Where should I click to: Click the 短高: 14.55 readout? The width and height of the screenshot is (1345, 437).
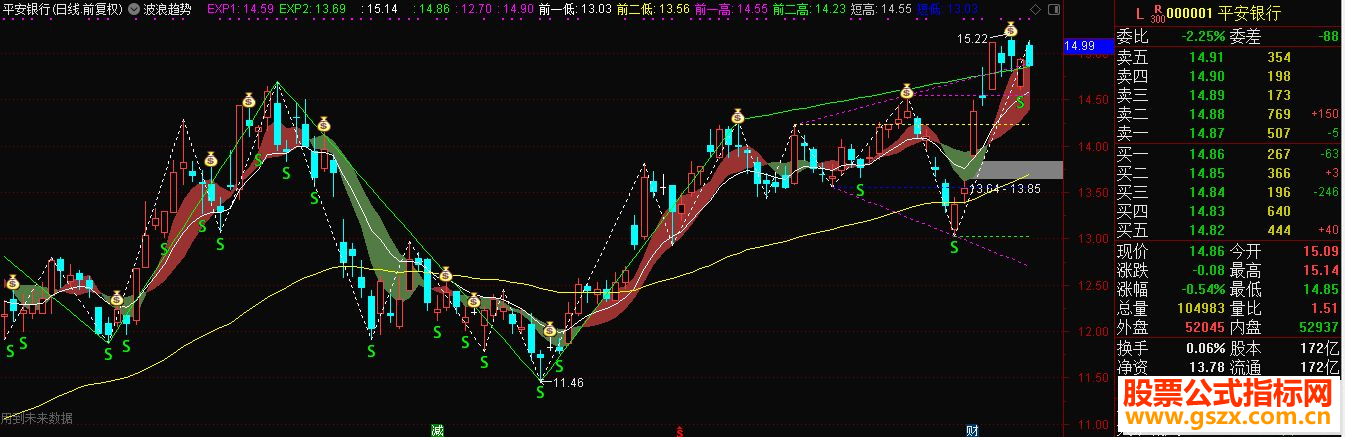coord(881,8)
